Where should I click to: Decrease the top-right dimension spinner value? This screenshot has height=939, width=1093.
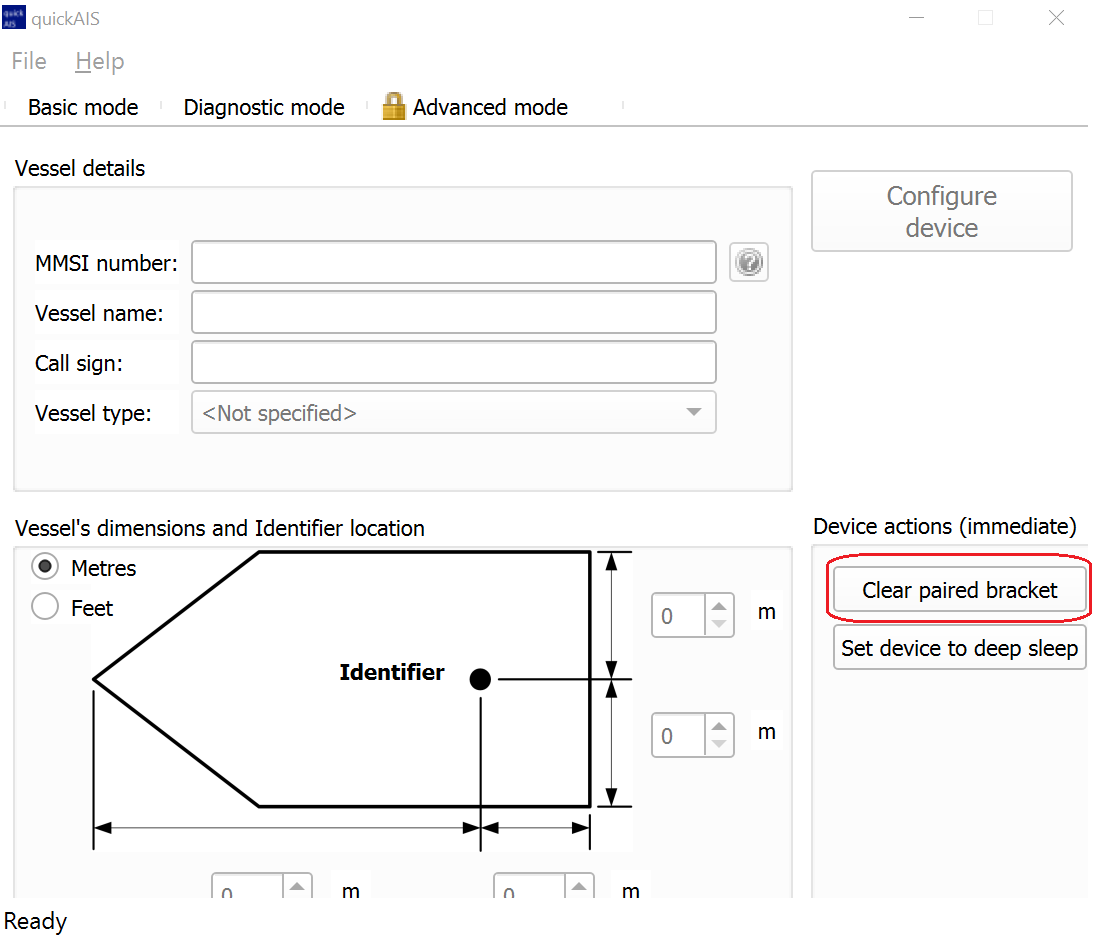pyautogui.click(x=718, y=625)
